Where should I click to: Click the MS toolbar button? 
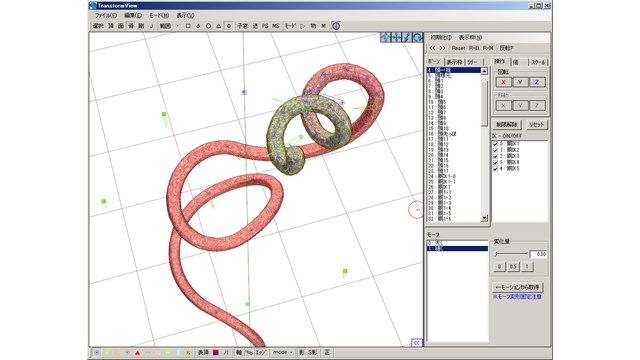point(276,26)
